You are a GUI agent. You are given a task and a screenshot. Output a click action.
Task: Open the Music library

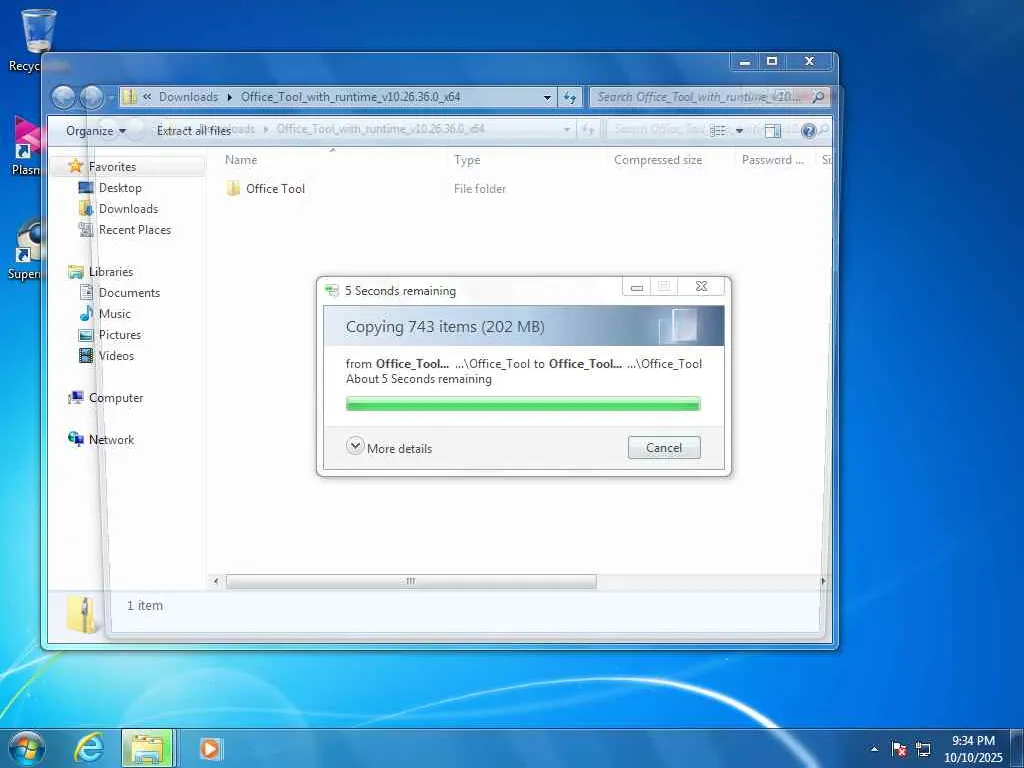coord(114,313)
